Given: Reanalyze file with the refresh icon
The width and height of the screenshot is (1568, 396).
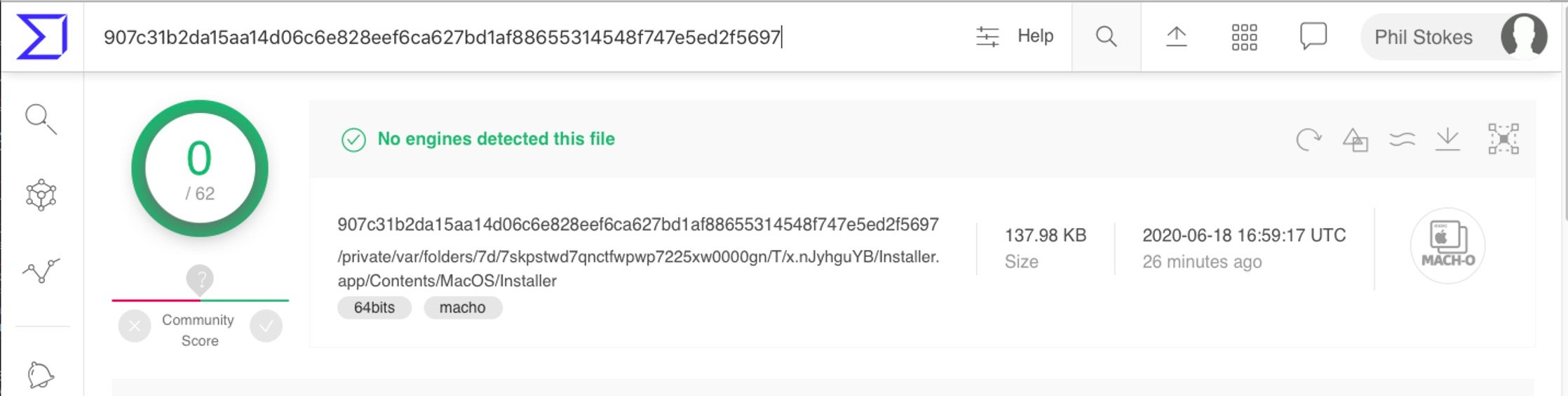Looking at the screenshot, I should [1308, 139].
